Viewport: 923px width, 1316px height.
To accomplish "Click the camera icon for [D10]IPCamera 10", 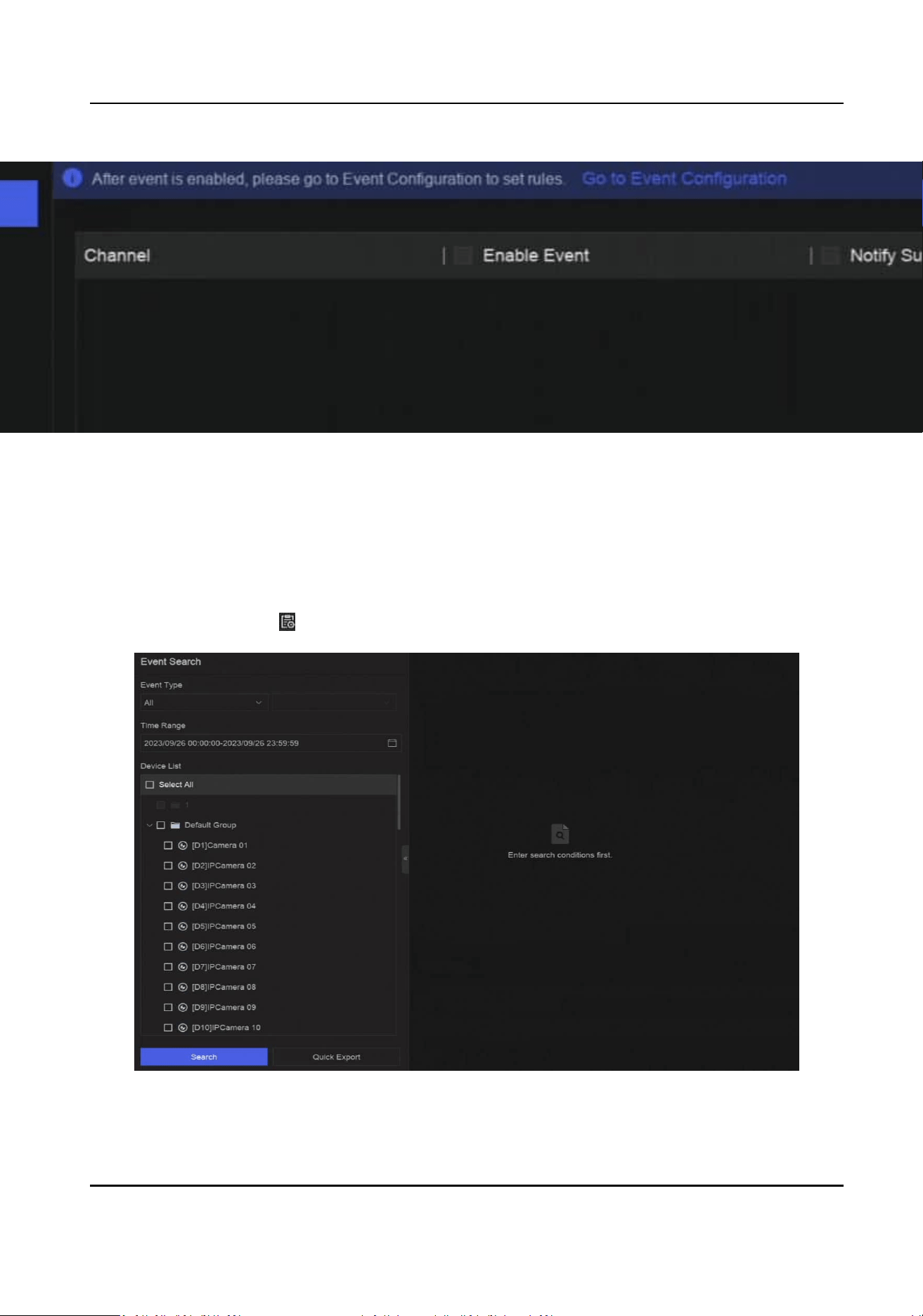I will point(183,1027).
